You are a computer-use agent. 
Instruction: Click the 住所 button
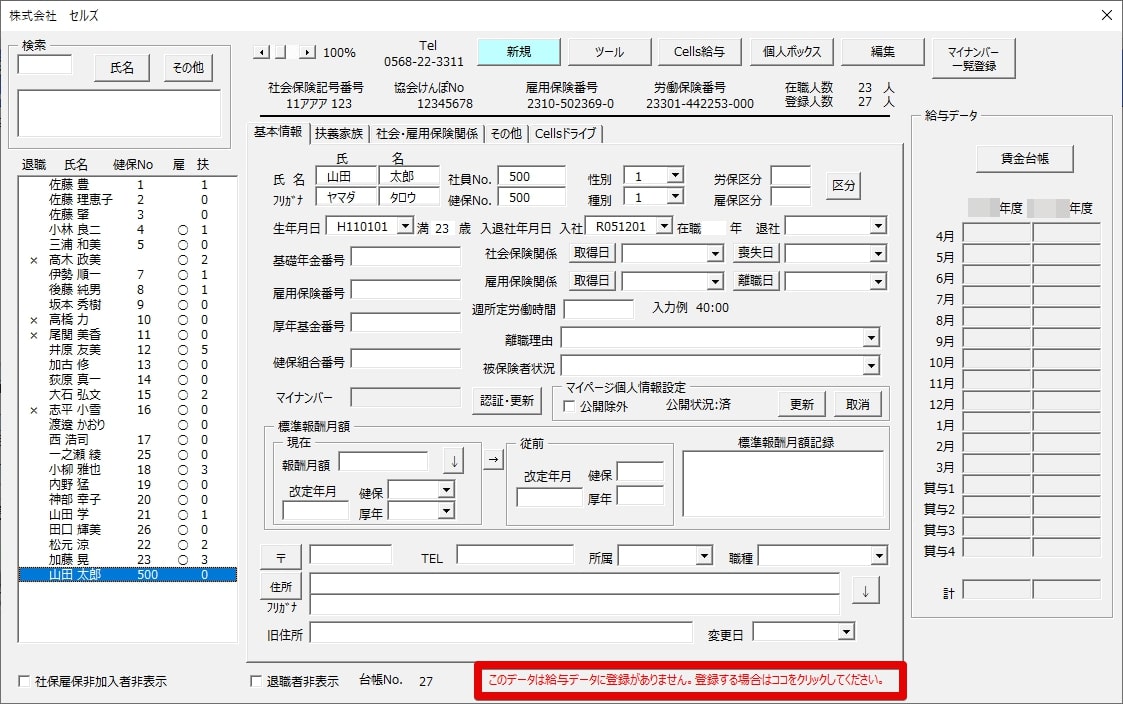click(281, 587)
